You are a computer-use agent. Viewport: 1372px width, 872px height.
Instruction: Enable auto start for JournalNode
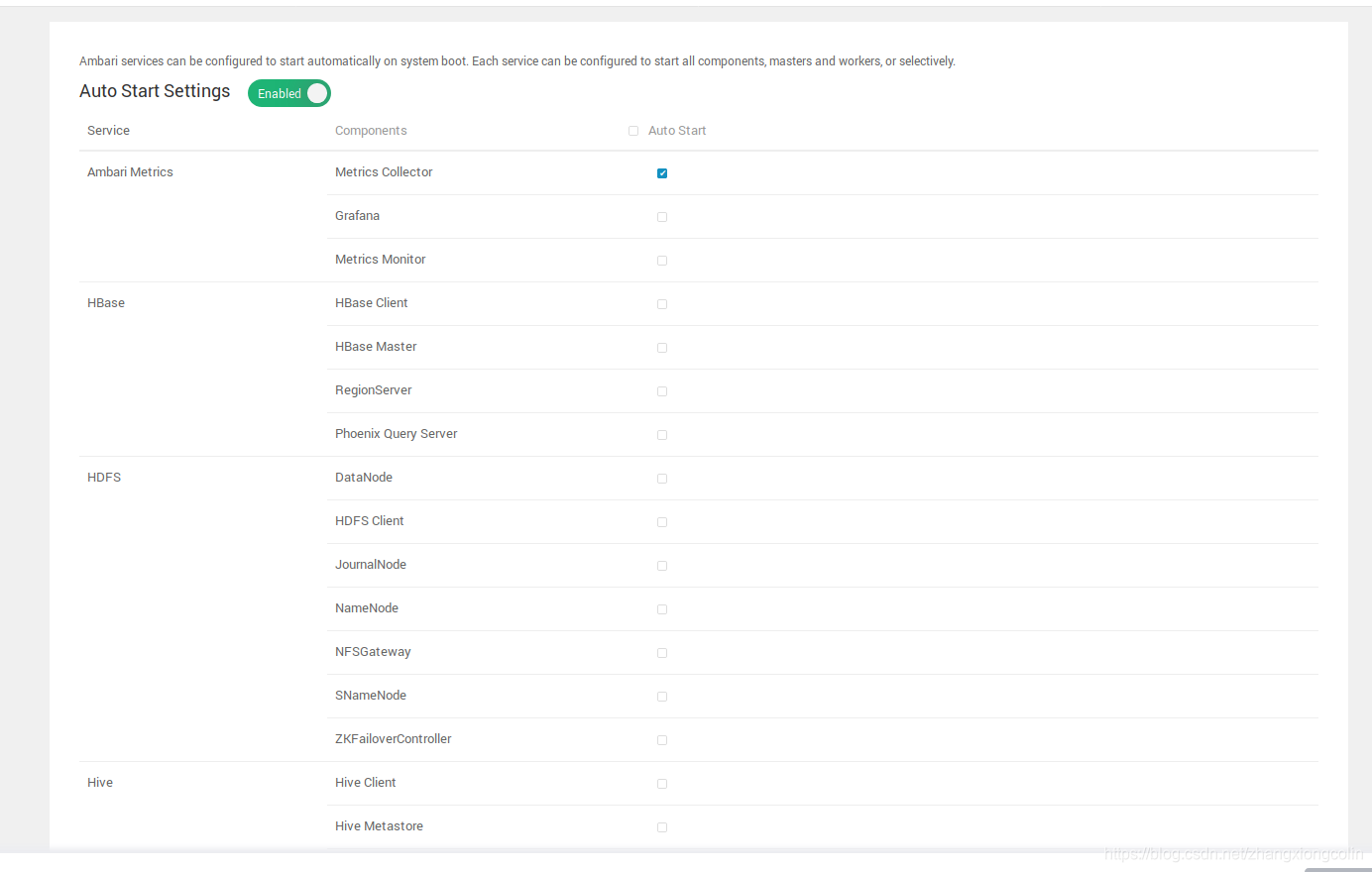click(662, 566)
